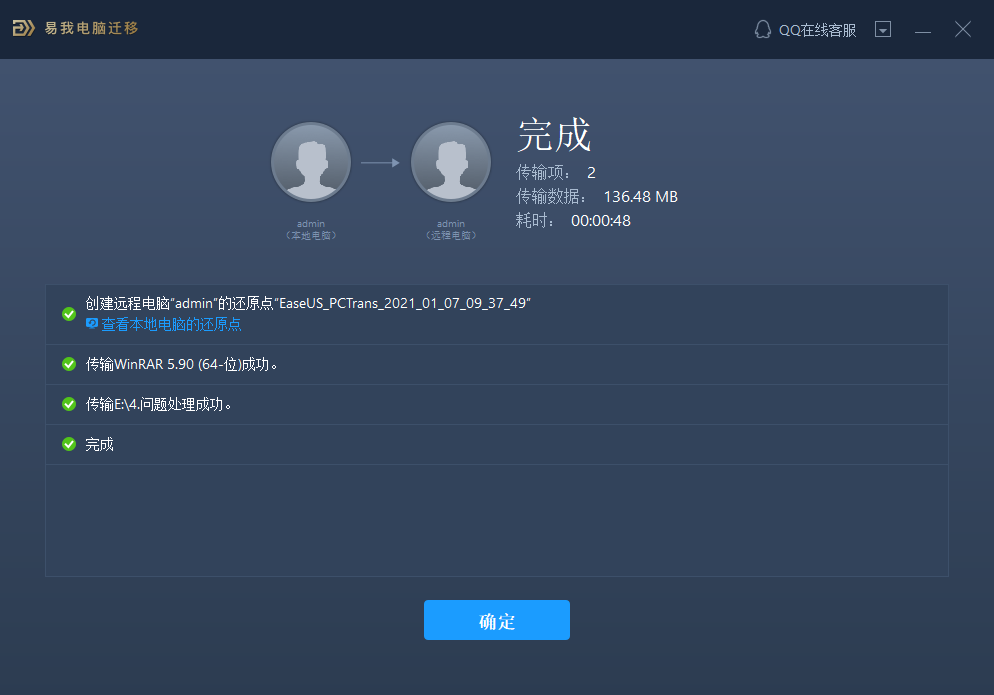
Task: Click the green checkmark beside the E:\4 row
Action: [68, 404]
